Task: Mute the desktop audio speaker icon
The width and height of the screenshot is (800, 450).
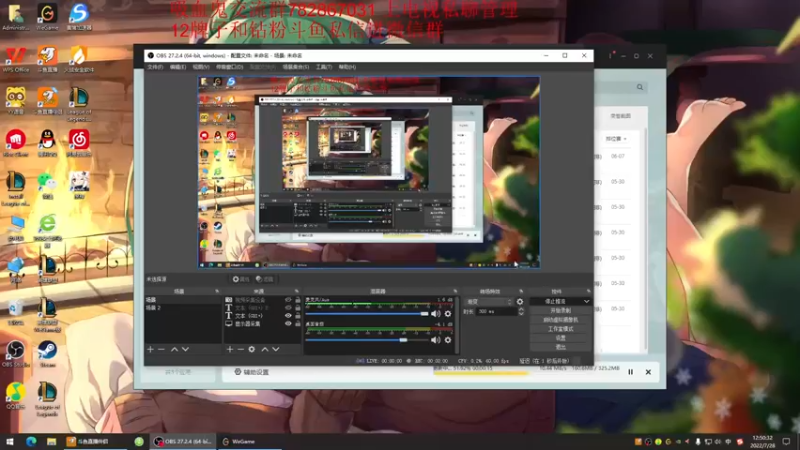Action: (436, 340)
